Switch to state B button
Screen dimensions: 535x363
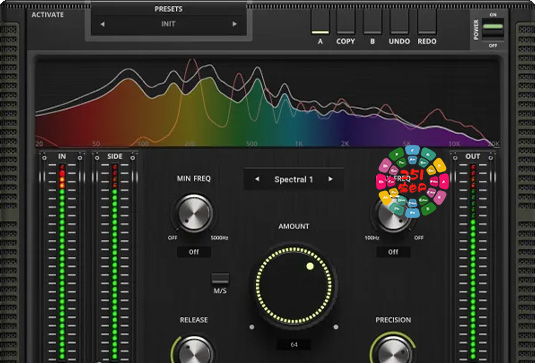(372, 21)
